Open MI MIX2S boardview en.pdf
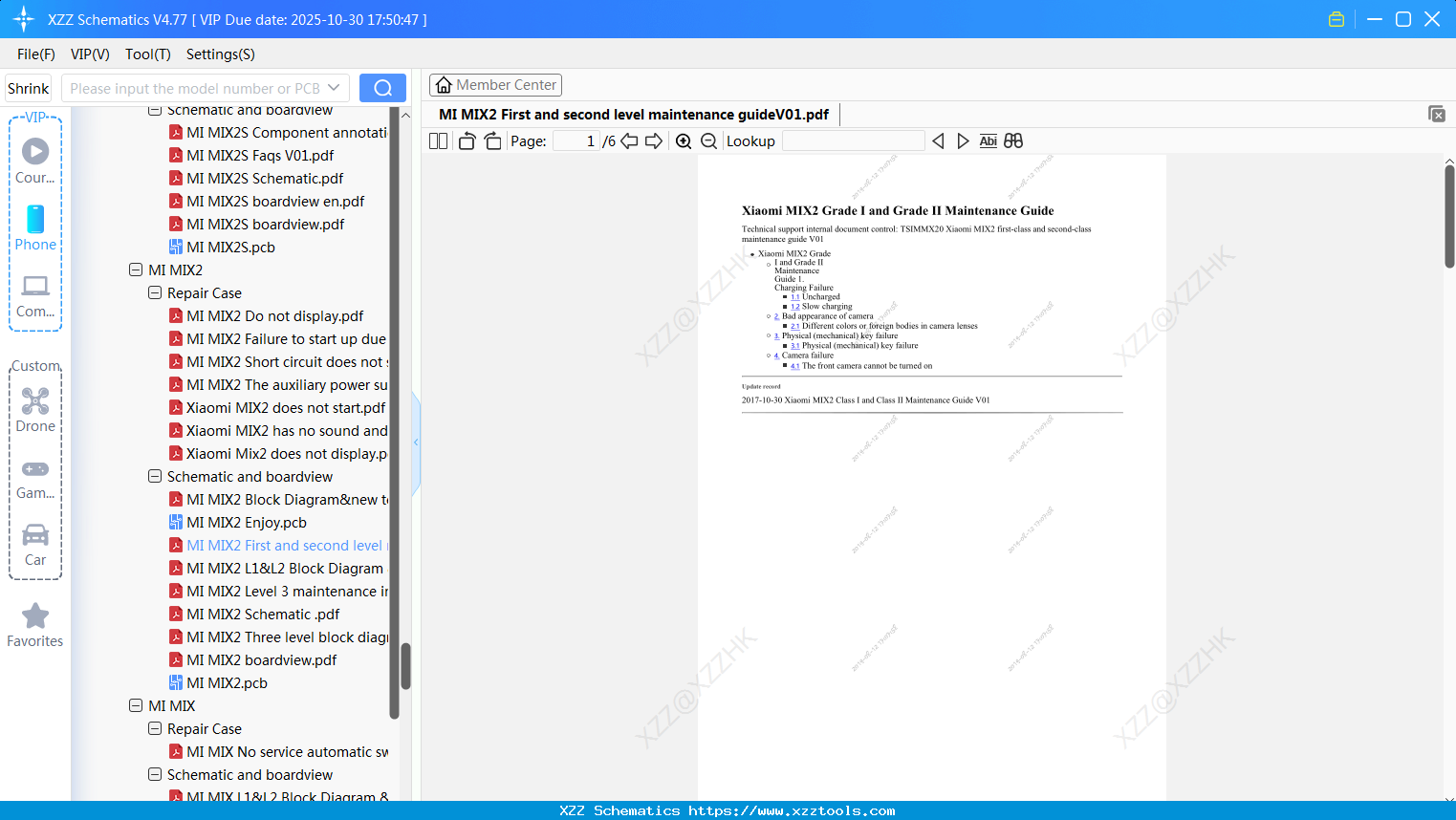Screen dimensions: 1456x820 (275, 202)
